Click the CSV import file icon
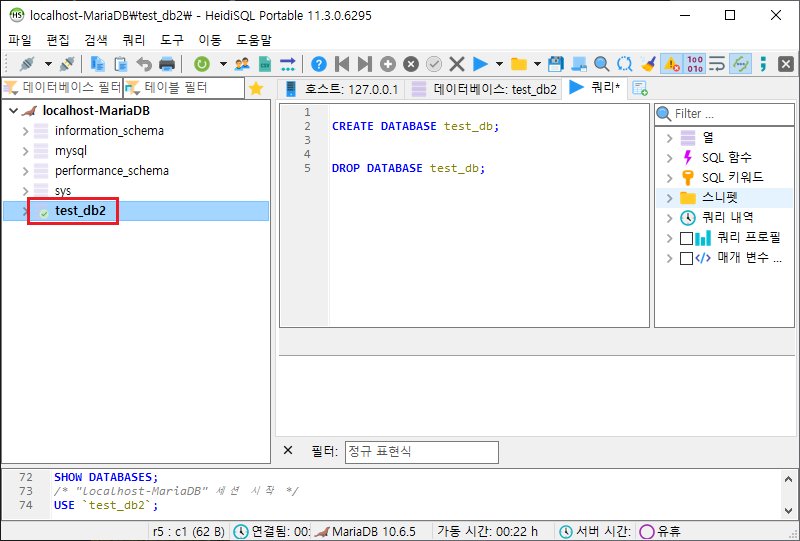800x541 pixels. click(x=265, y=64)
